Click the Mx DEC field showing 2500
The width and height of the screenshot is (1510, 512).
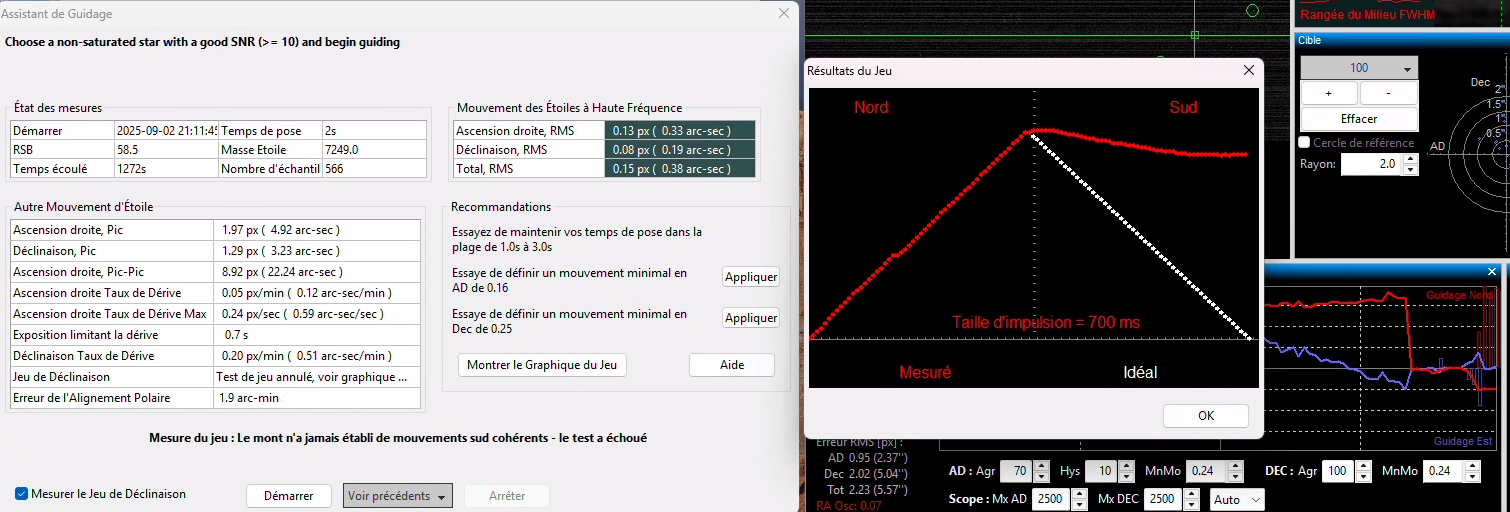(x=1162, y=499)
